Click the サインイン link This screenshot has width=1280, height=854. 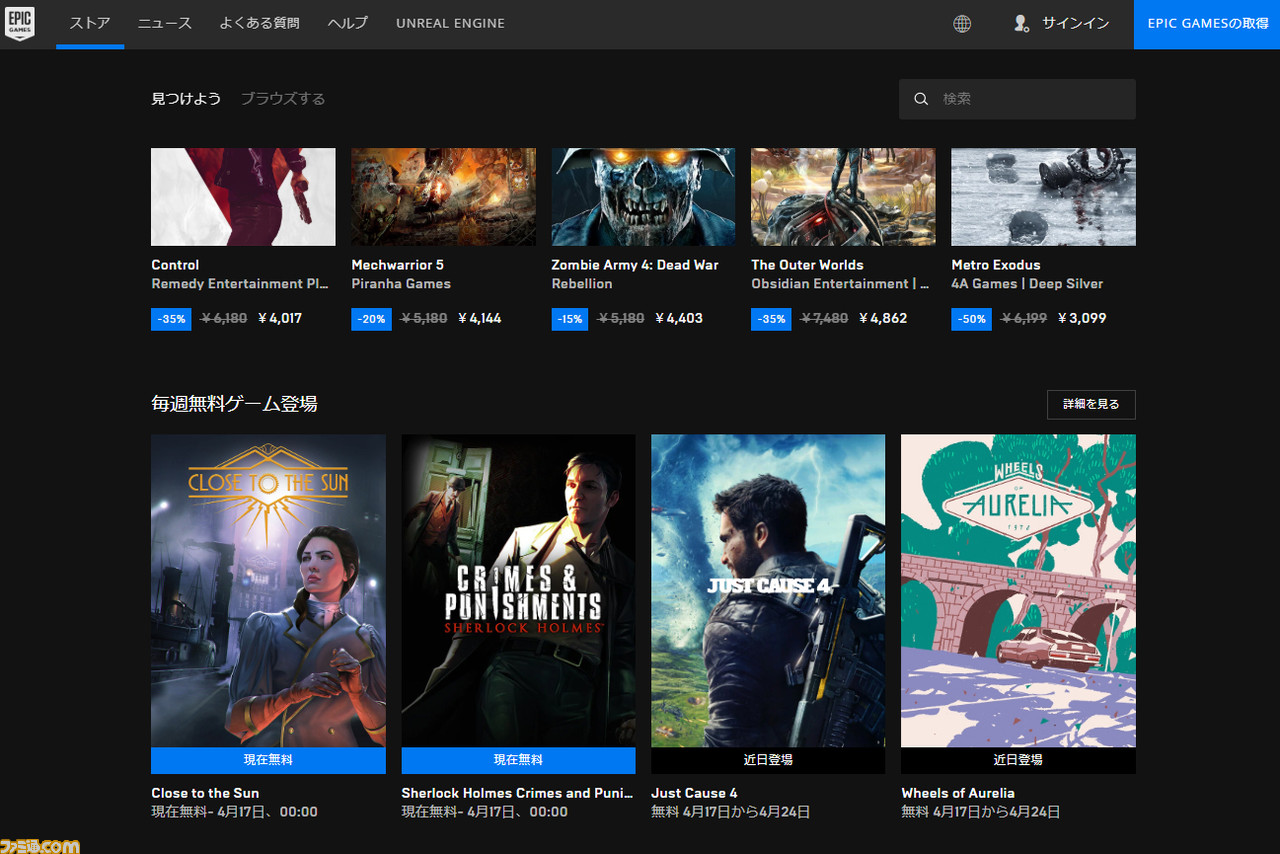click(x=1076, y=23)
